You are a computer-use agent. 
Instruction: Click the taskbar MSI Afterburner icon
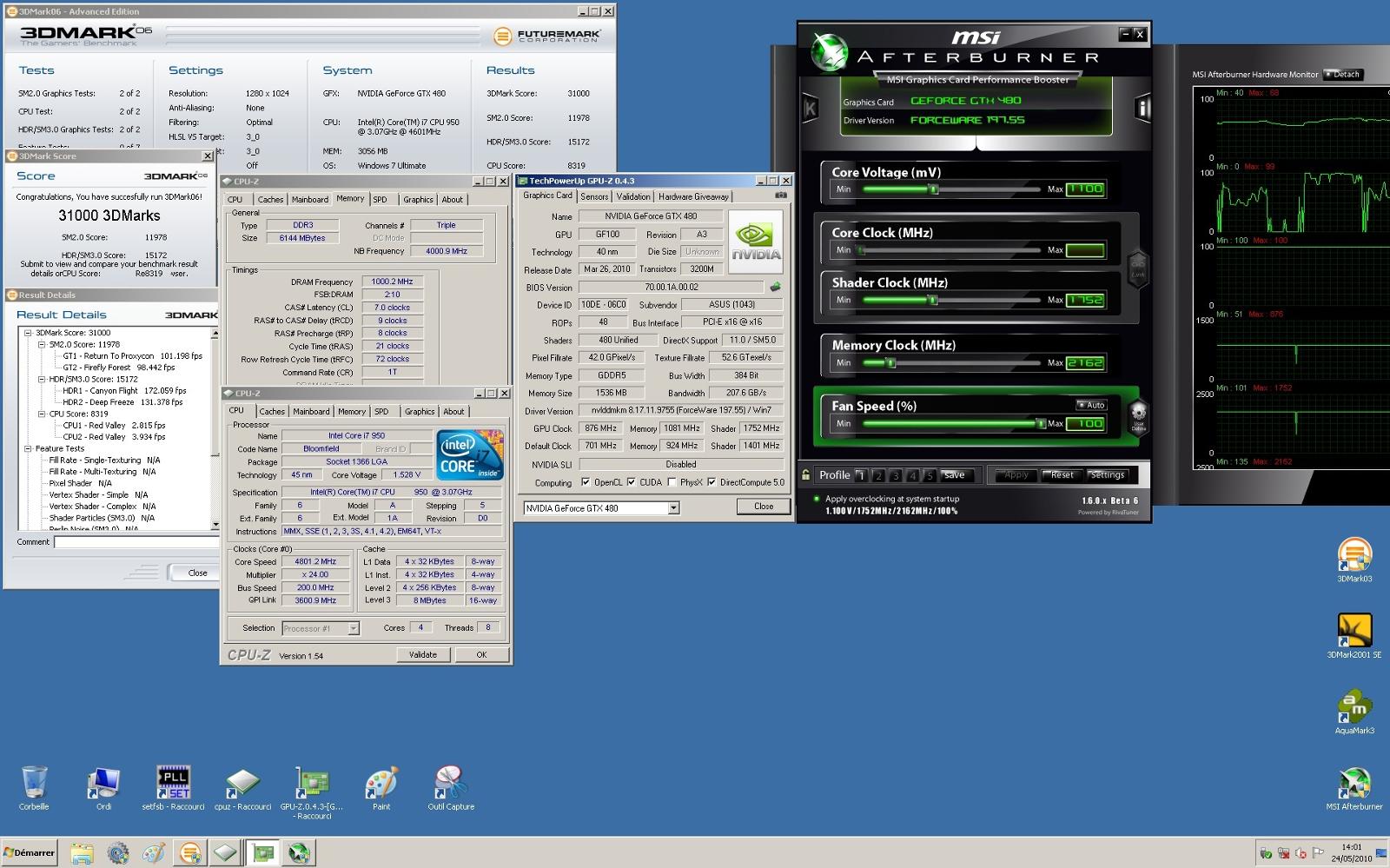coord(299,853)
